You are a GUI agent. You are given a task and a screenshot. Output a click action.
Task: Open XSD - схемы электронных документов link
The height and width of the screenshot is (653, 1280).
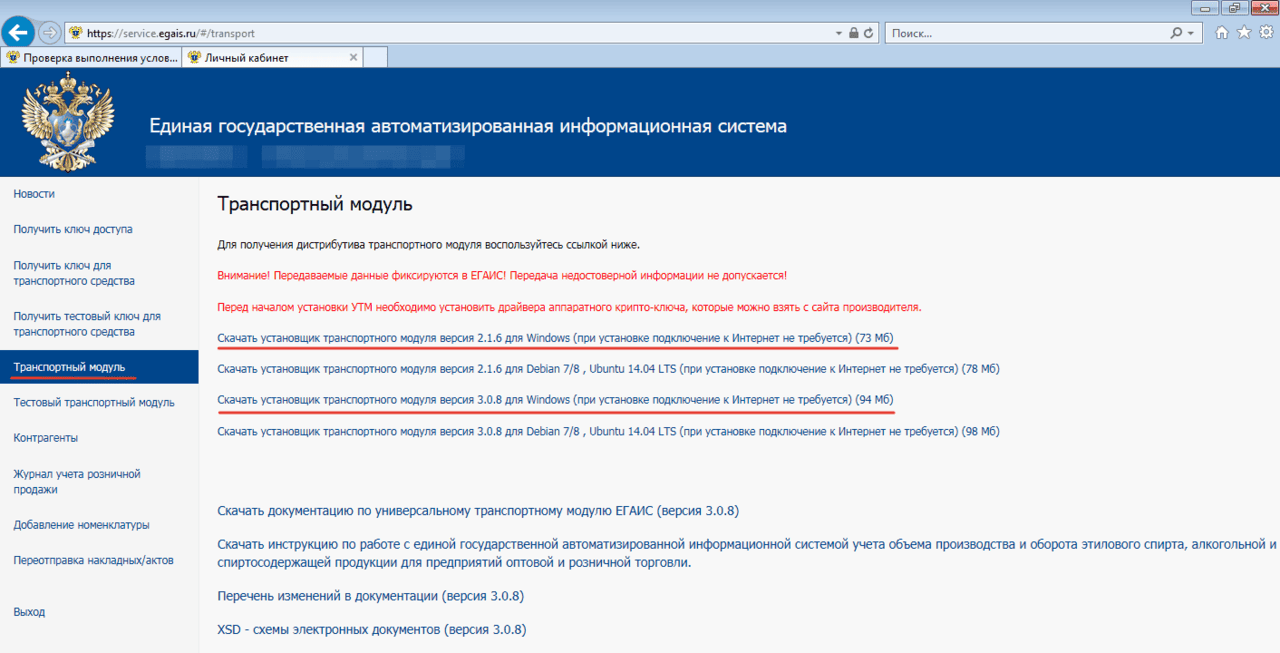pos(372,630)
